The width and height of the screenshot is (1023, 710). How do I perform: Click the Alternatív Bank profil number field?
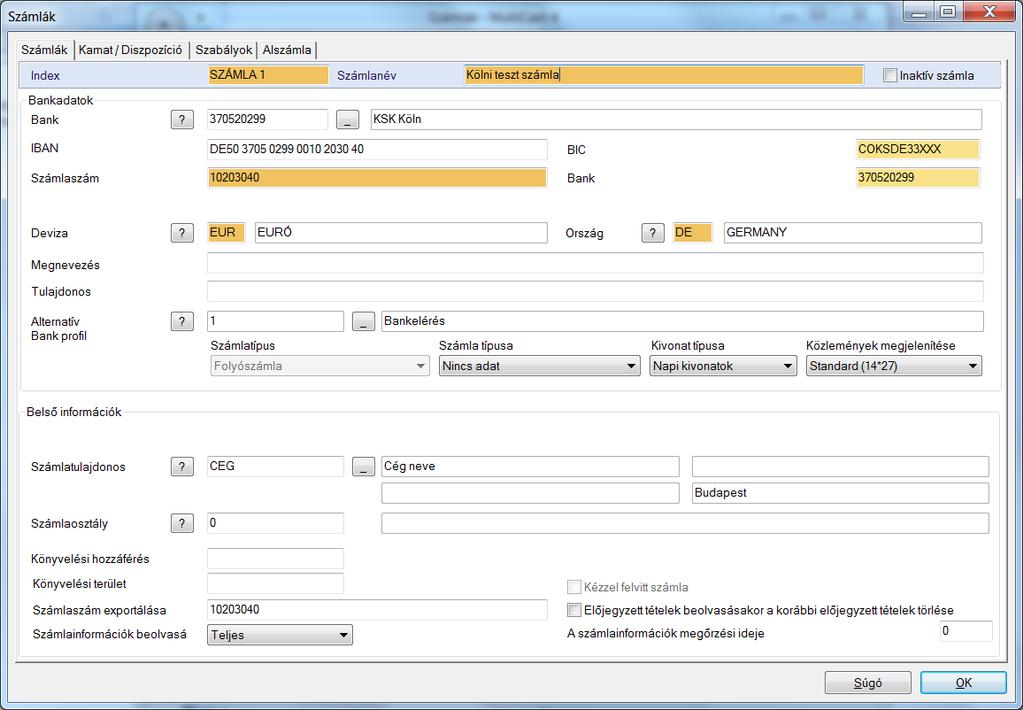[x=275, y=321]
